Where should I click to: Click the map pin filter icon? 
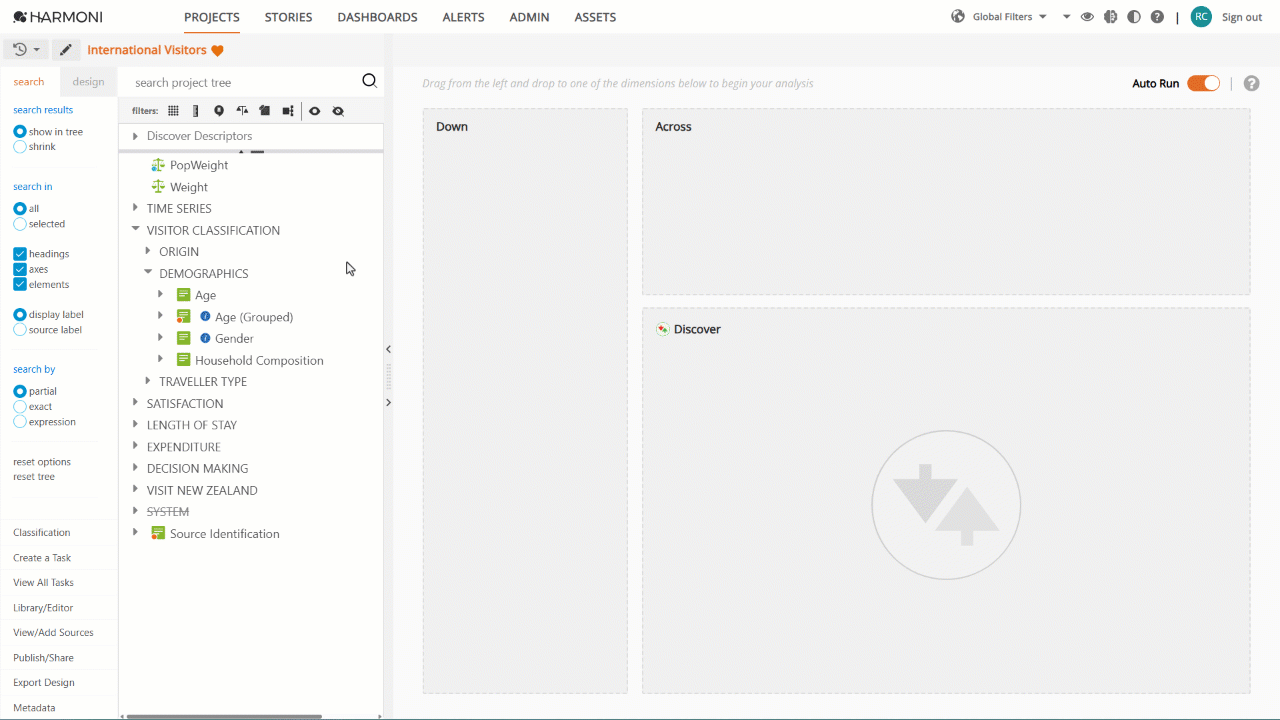[x=219, y=111]
